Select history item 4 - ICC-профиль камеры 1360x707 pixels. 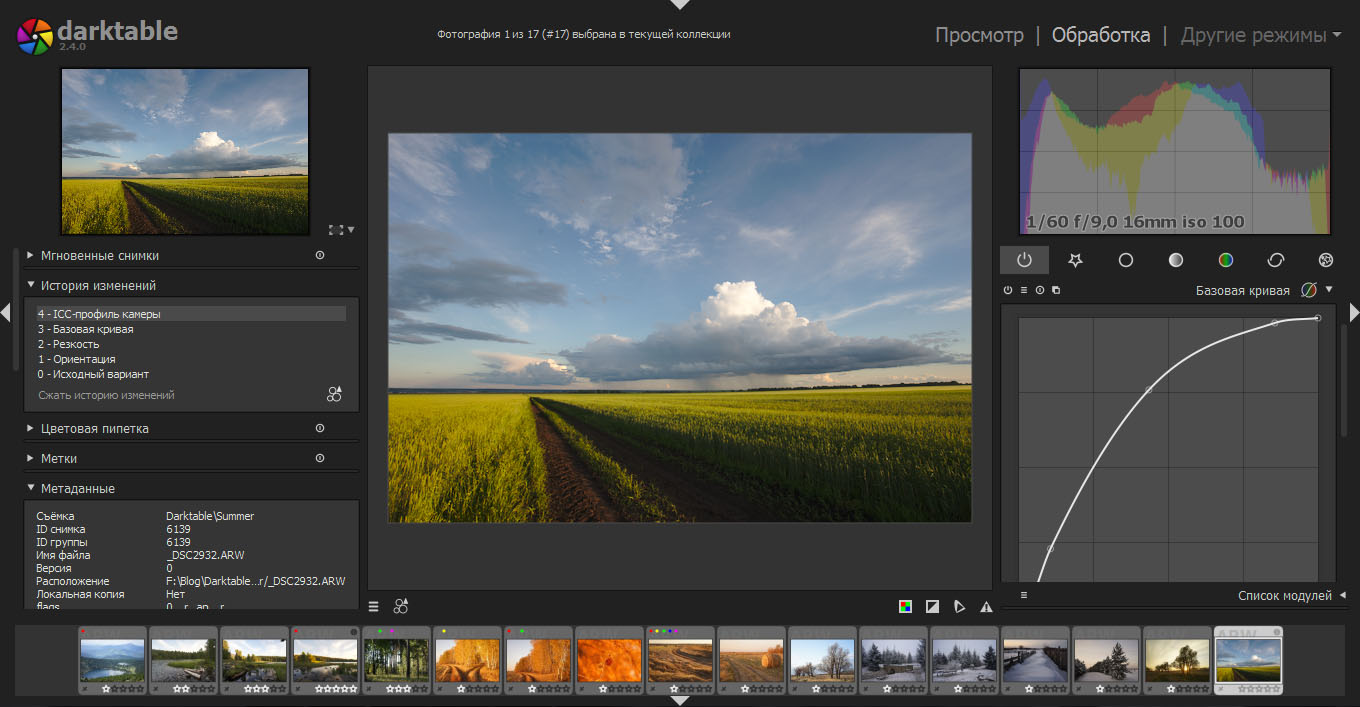[x=191, y=314]
